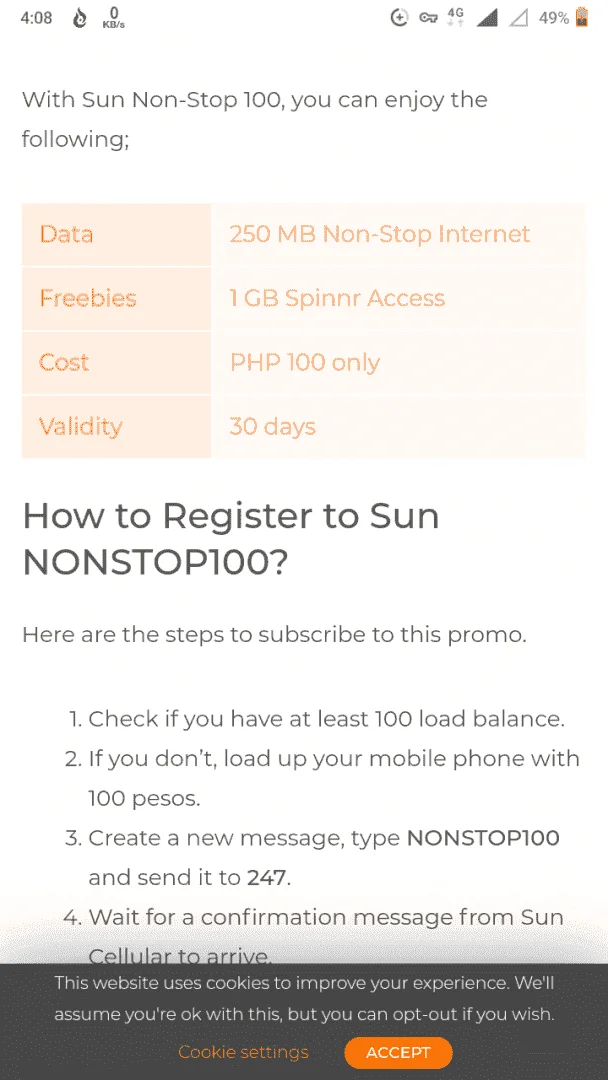Tap the 4G network indicator
The image size is (608, 1080).
tap(456, 18)
